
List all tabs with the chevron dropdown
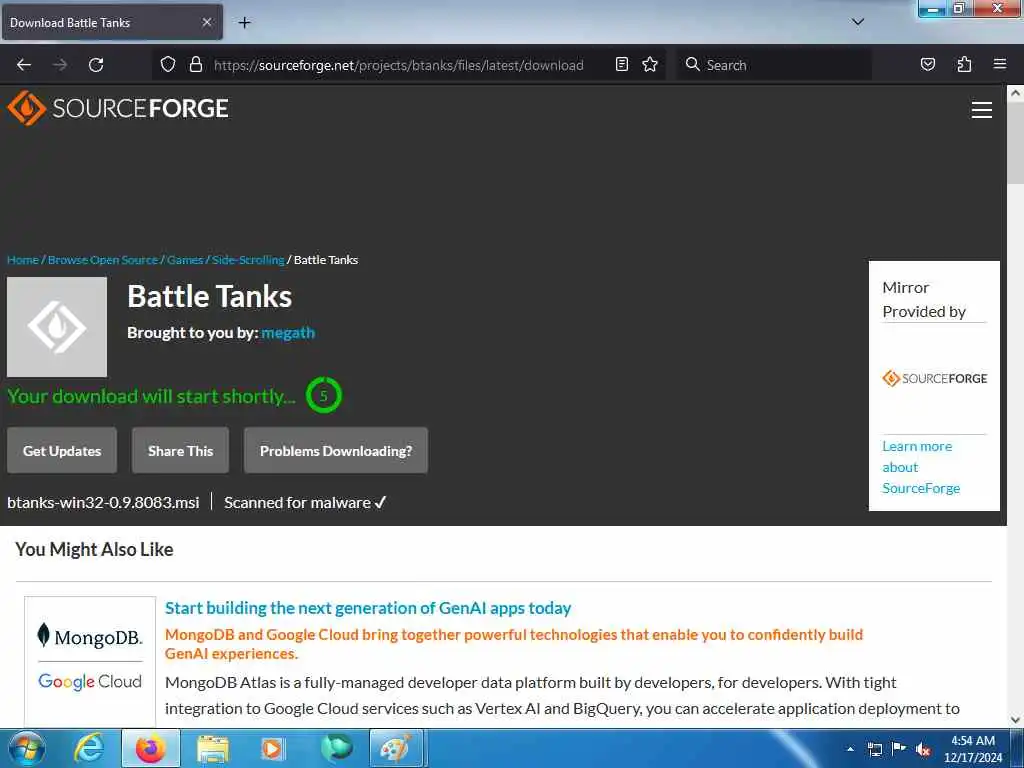pyautogui.click(x=858, y=22)
